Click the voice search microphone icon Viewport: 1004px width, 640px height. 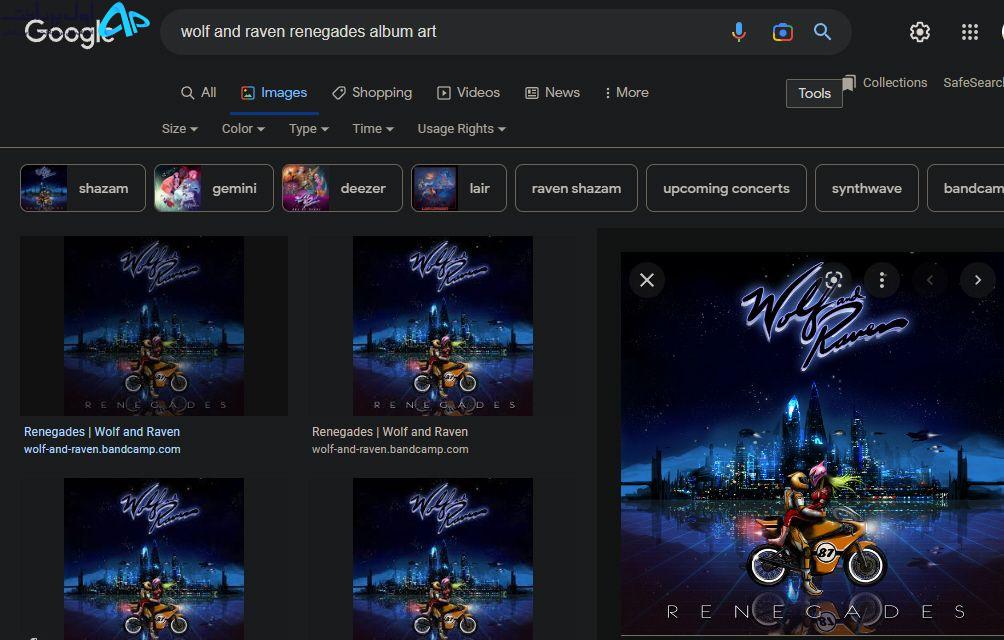[x=738, y=31]
